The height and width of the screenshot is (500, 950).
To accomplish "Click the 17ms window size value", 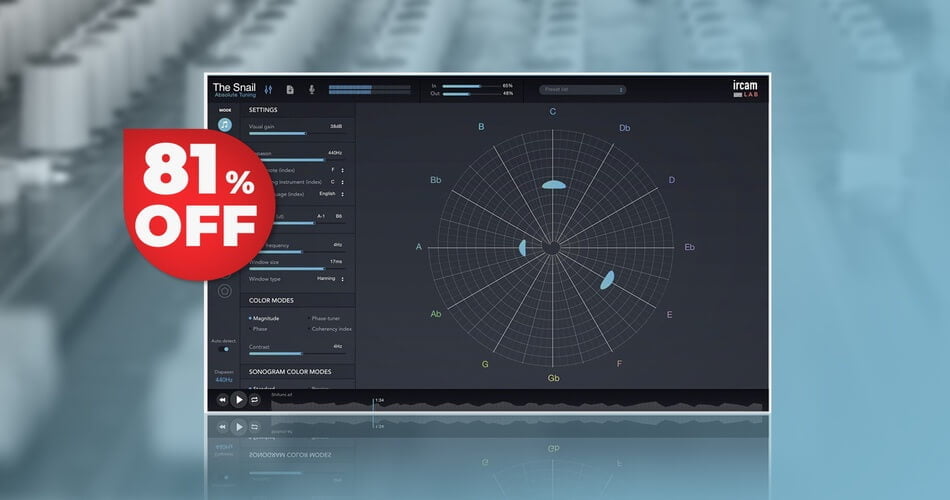I will coord(336,262).
